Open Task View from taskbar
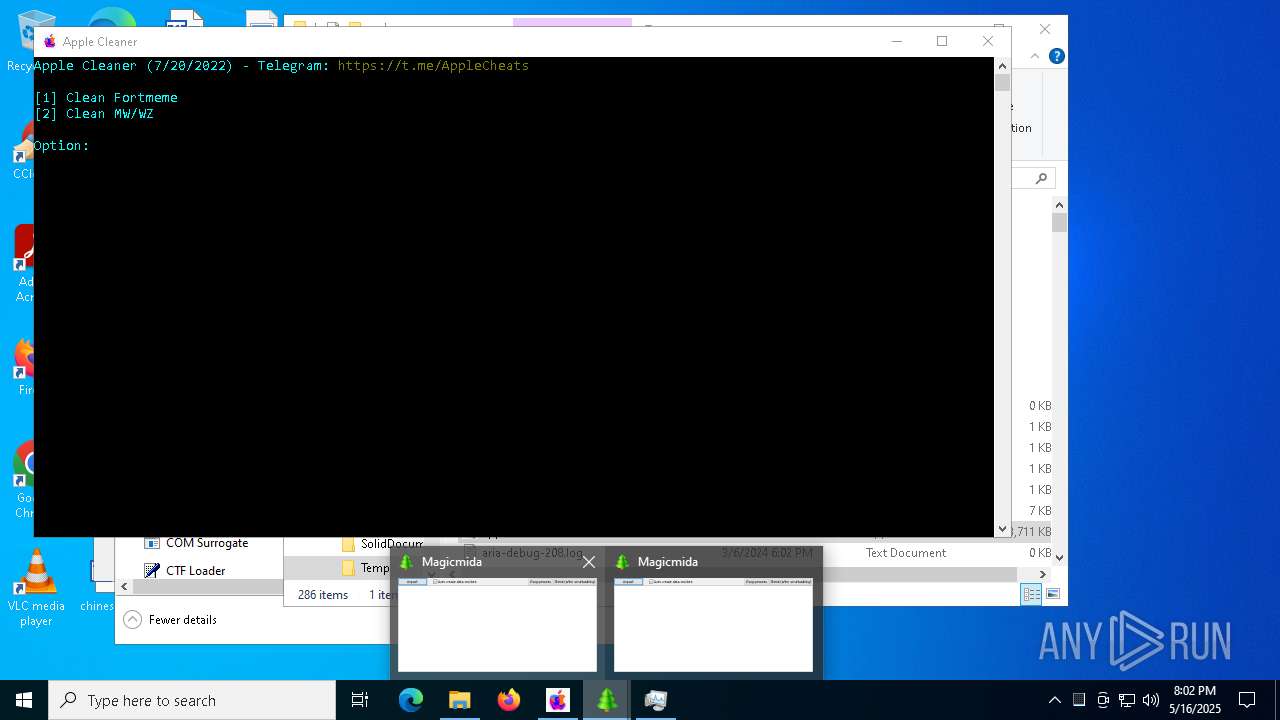The height and width of the screenshot is (720, 1280). pos(360,700)
